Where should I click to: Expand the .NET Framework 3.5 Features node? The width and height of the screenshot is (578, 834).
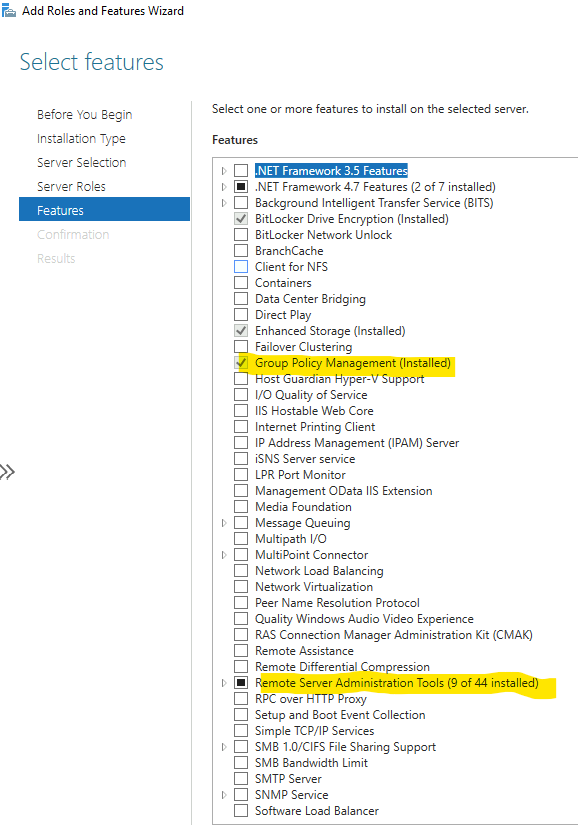(224, 171)
